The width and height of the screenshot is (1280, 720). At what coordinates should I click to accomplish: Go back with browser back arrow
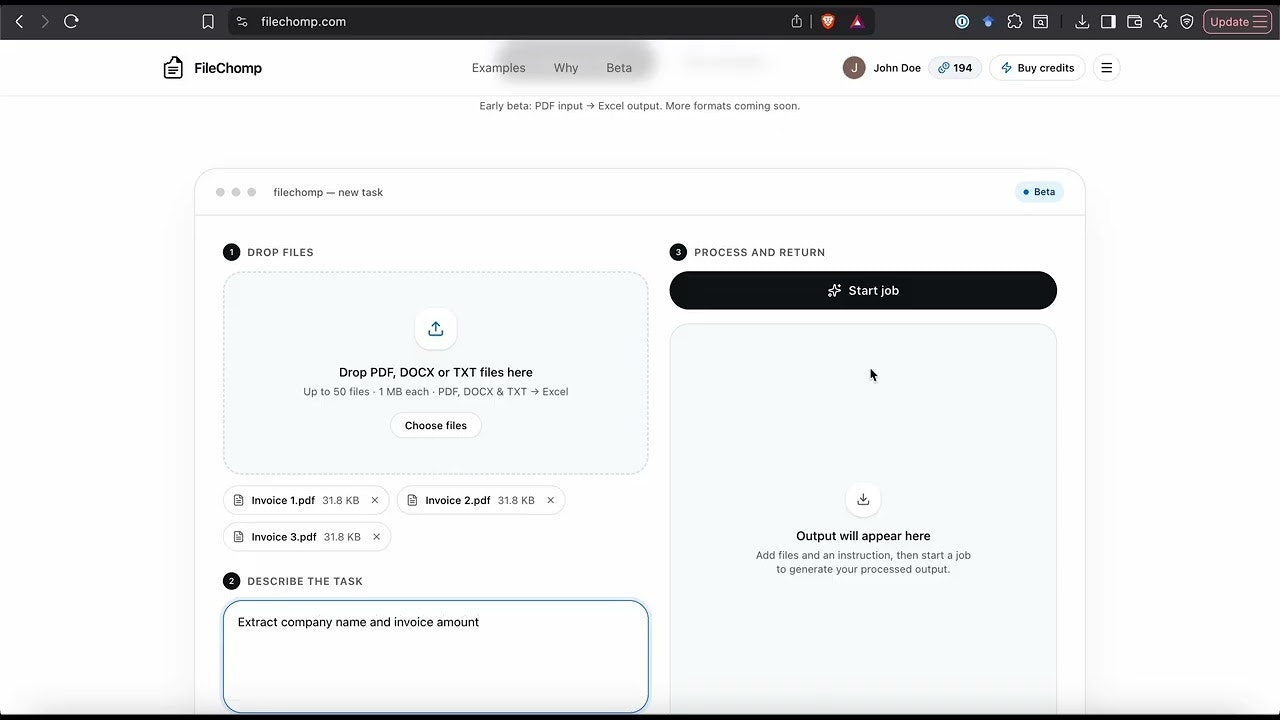tap(19, 21)
